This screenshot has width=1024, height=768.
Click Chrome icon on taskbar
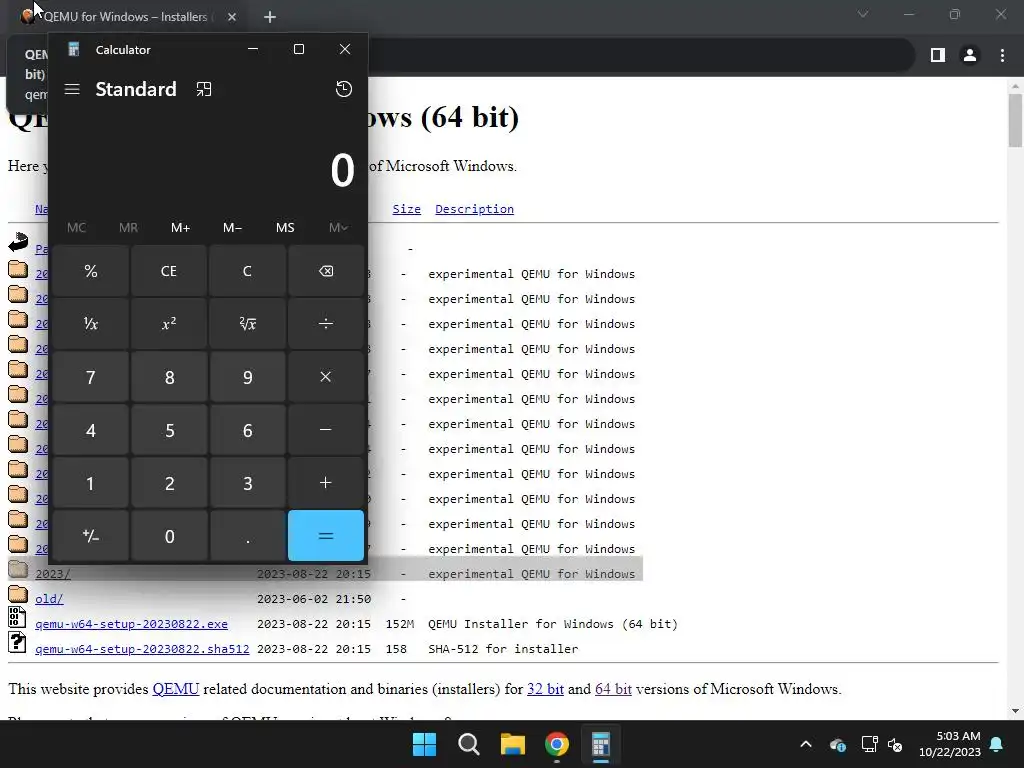coord(556,744)
